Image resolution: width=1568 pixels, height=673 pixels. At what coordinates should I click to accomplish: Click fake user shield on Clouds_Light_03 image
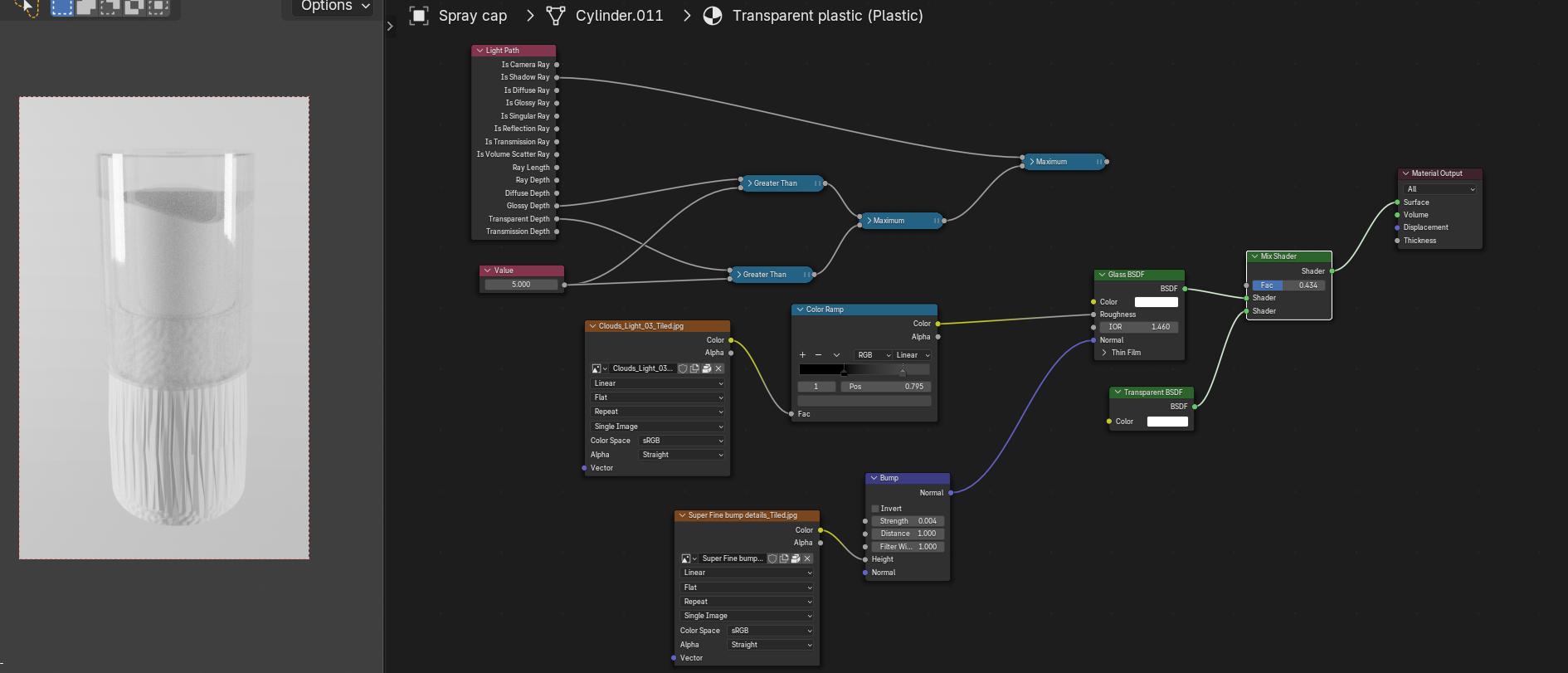pyautogui.click(x=683, y=368)
